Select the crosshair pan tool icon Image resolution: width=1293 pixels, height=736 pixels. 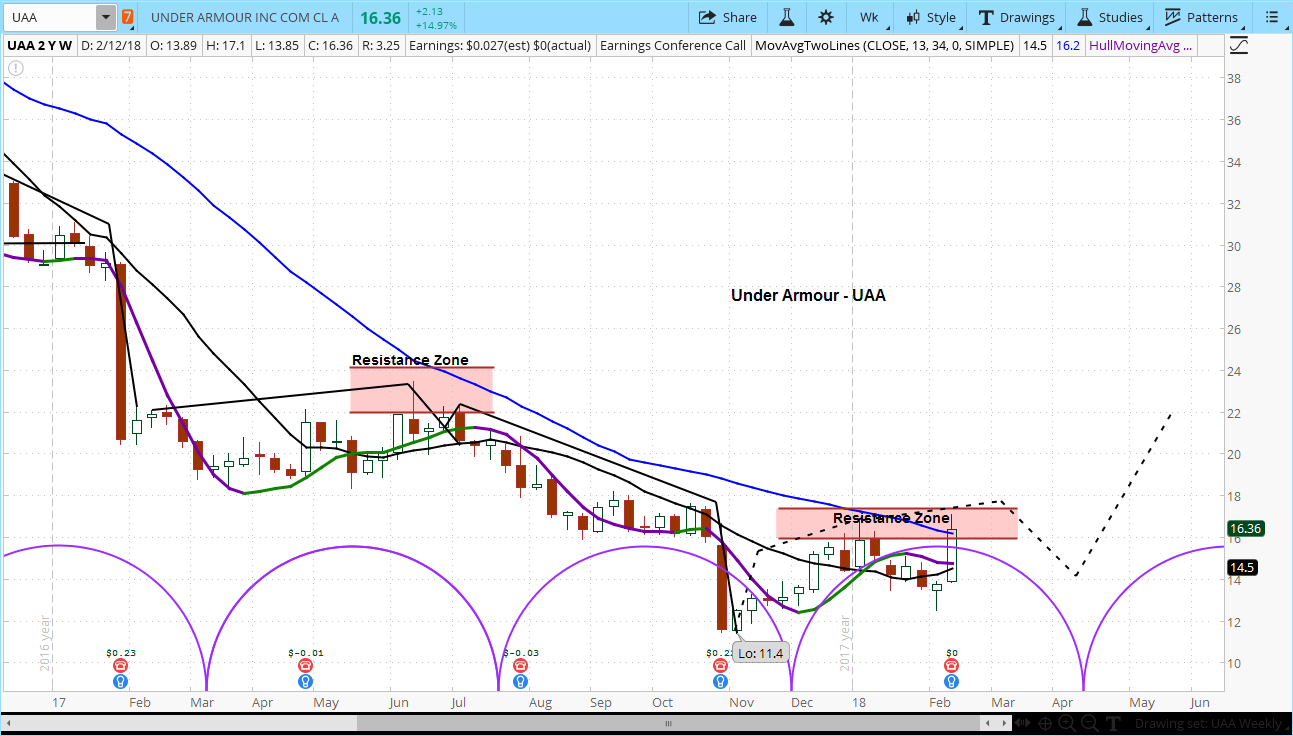(1046, 723)
